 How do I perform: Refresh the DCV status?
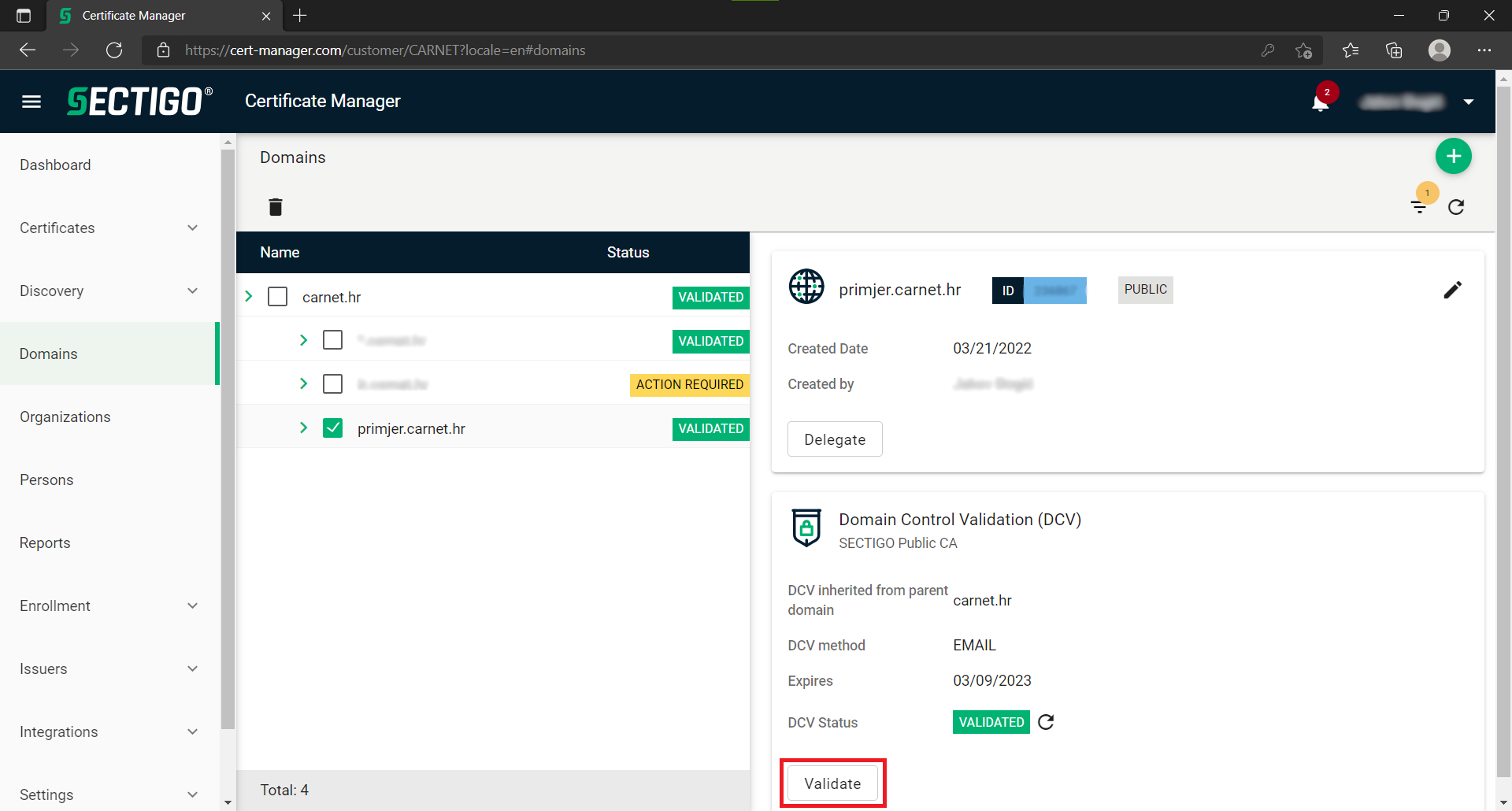1046,722
